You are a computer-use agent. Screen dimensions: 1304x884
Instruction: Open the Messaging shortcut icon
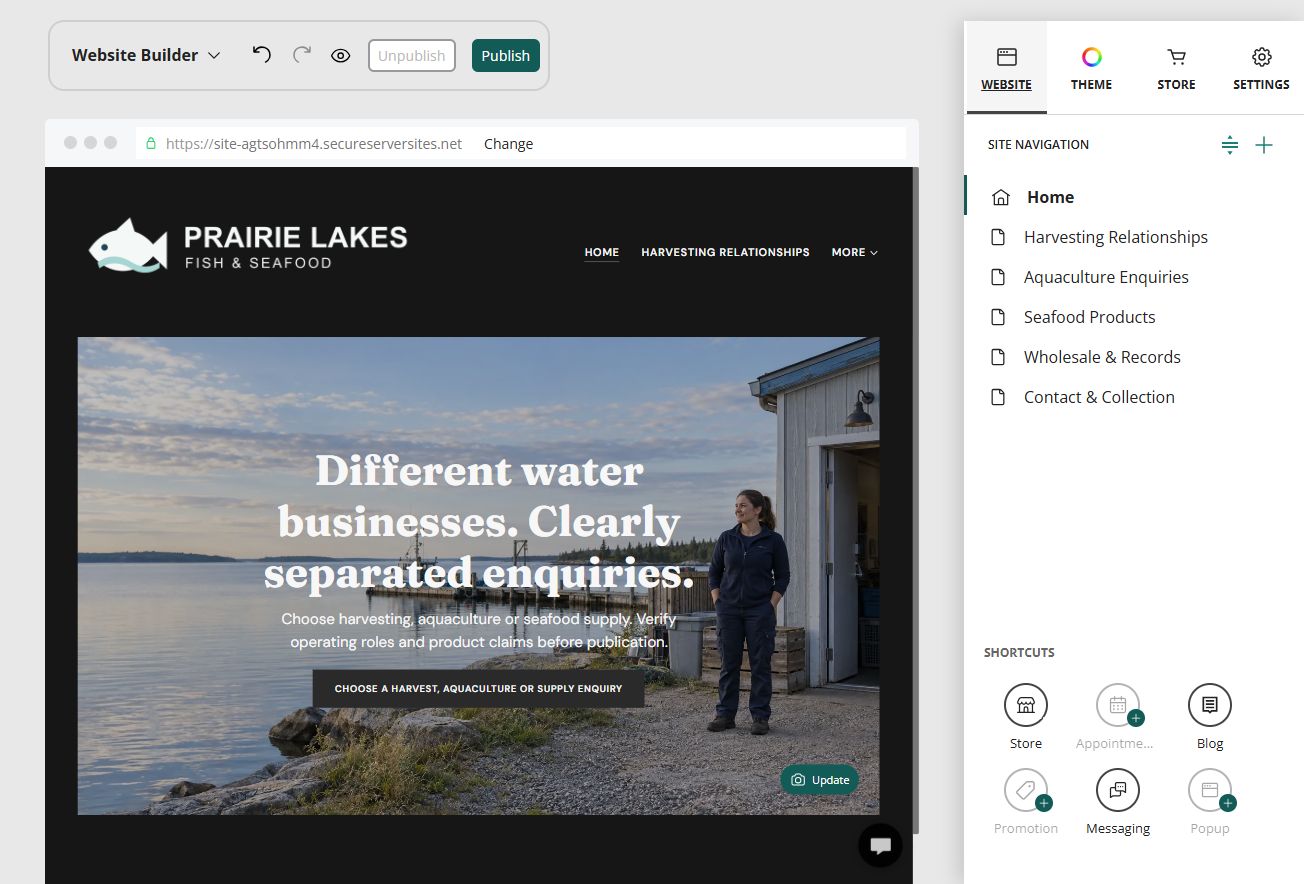click(x=1118, y=790)
